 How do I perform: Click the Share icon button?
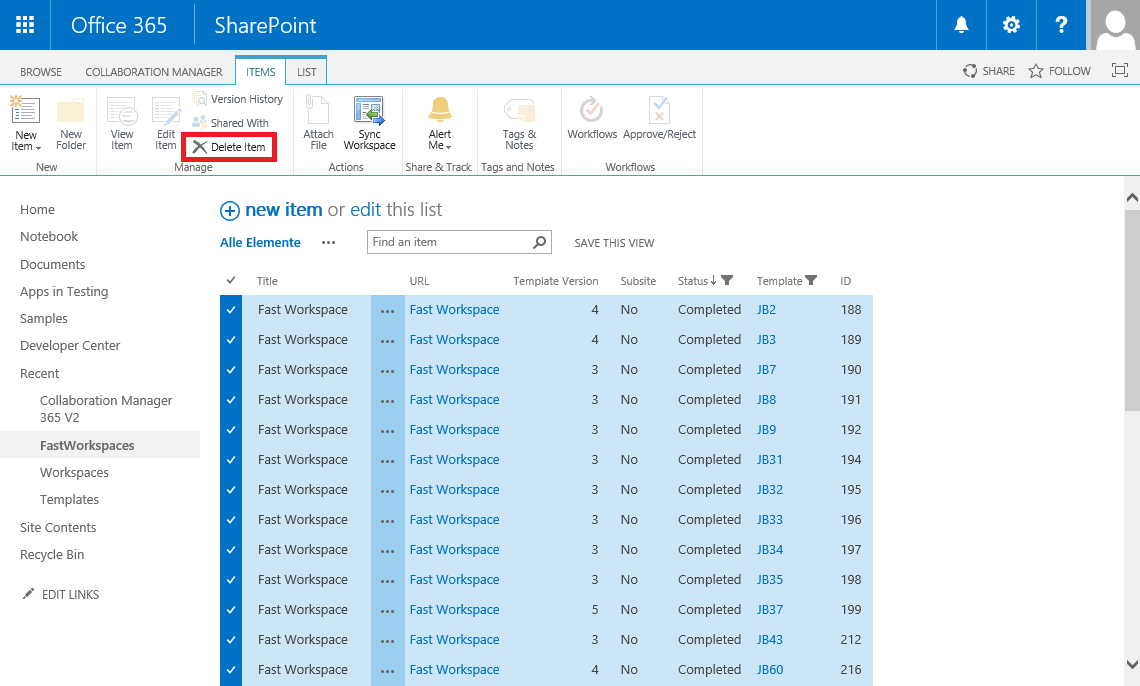pos(988,70)
